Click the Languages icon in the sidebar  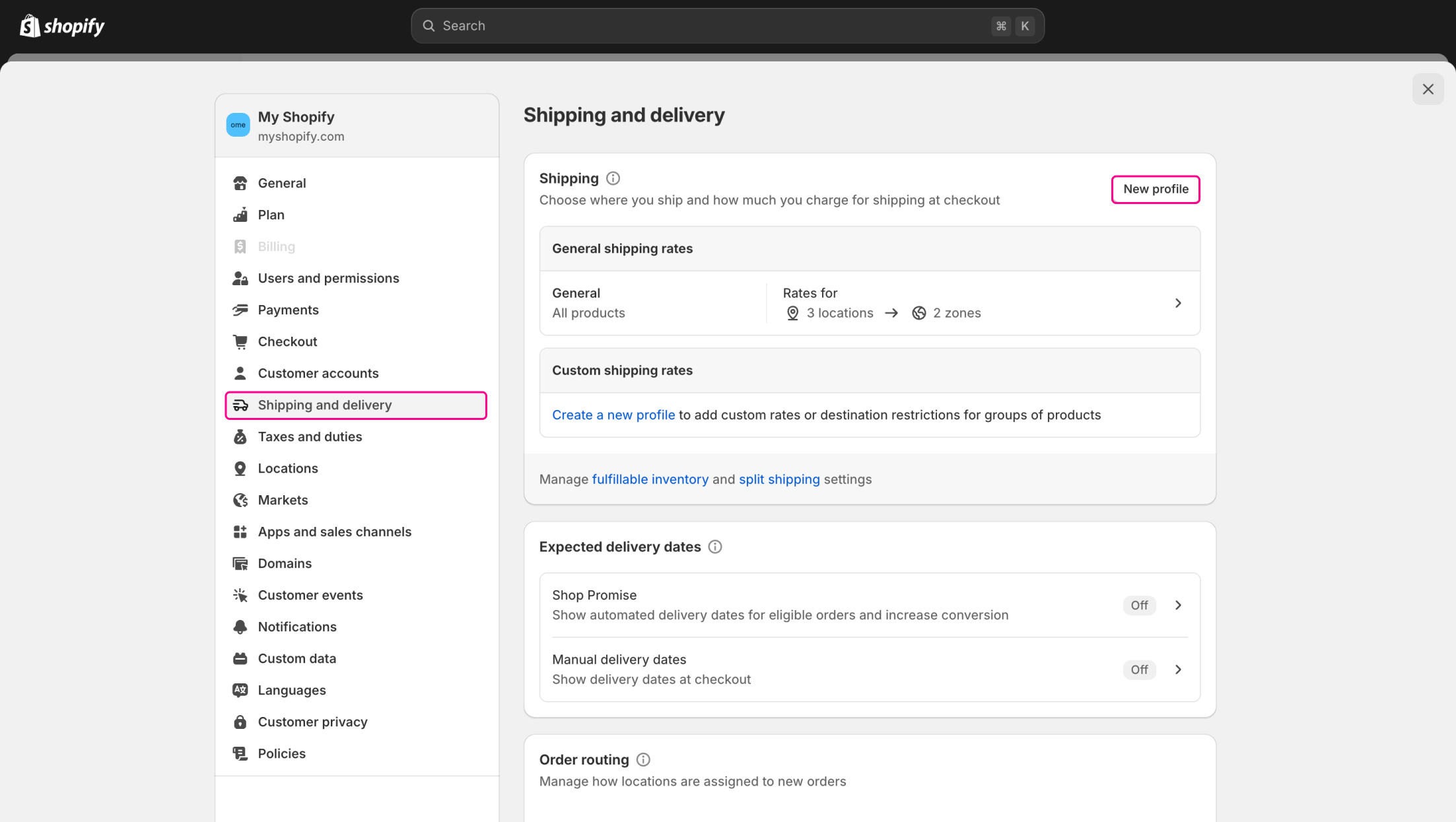[x=240, y=690]
